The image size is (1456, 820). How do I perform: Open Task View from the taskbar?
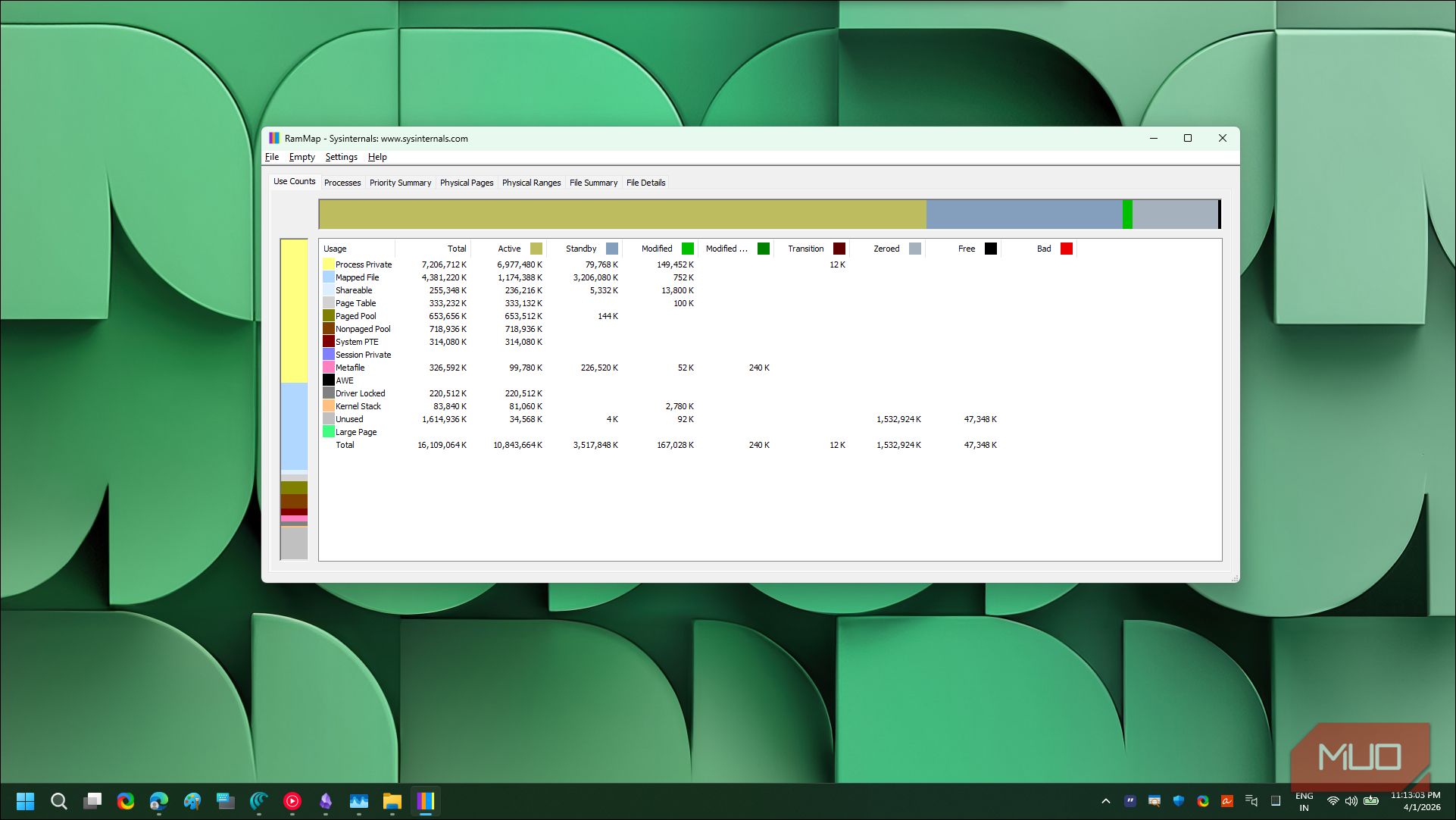click(x=92, y=801)
